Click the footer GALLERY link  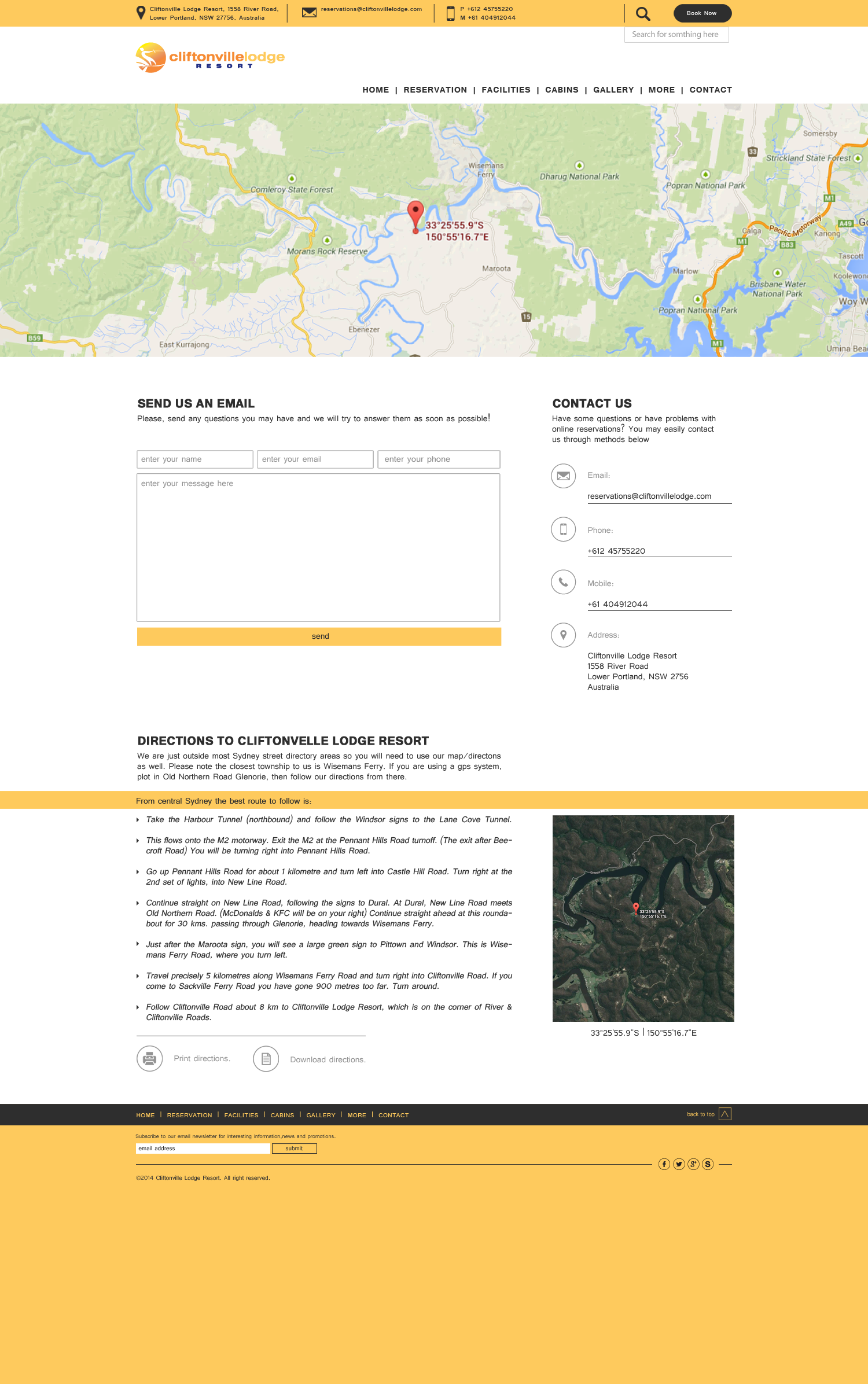pyautogui.click(x=321, y=1115)
